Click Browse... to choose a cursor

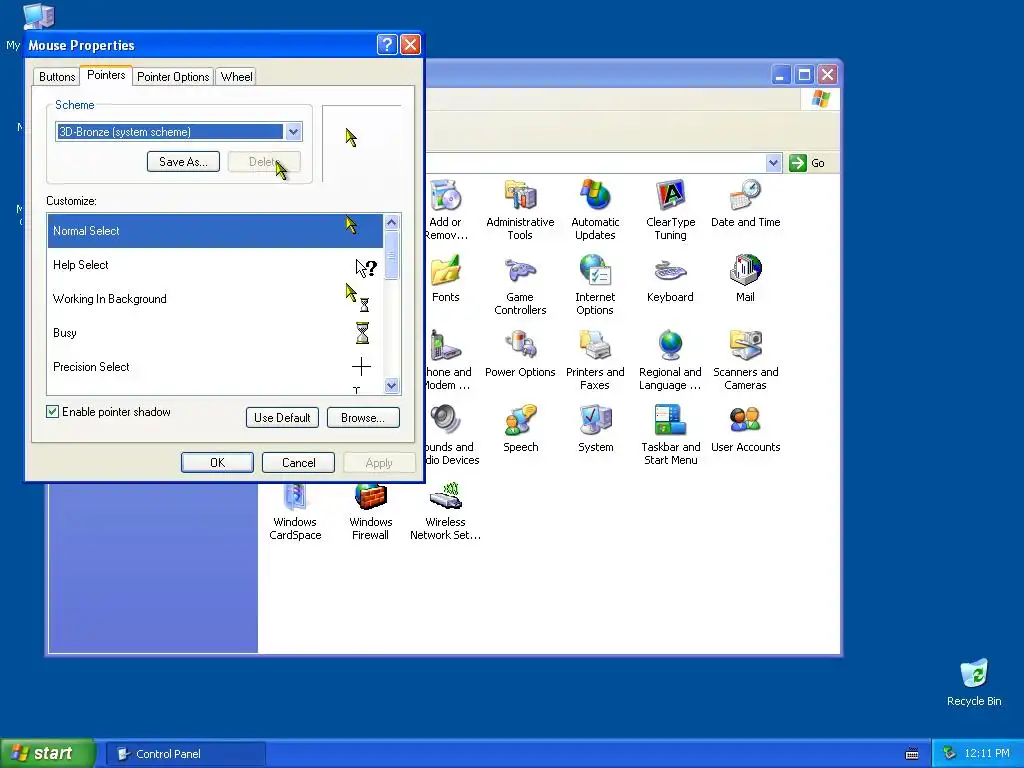362,418
